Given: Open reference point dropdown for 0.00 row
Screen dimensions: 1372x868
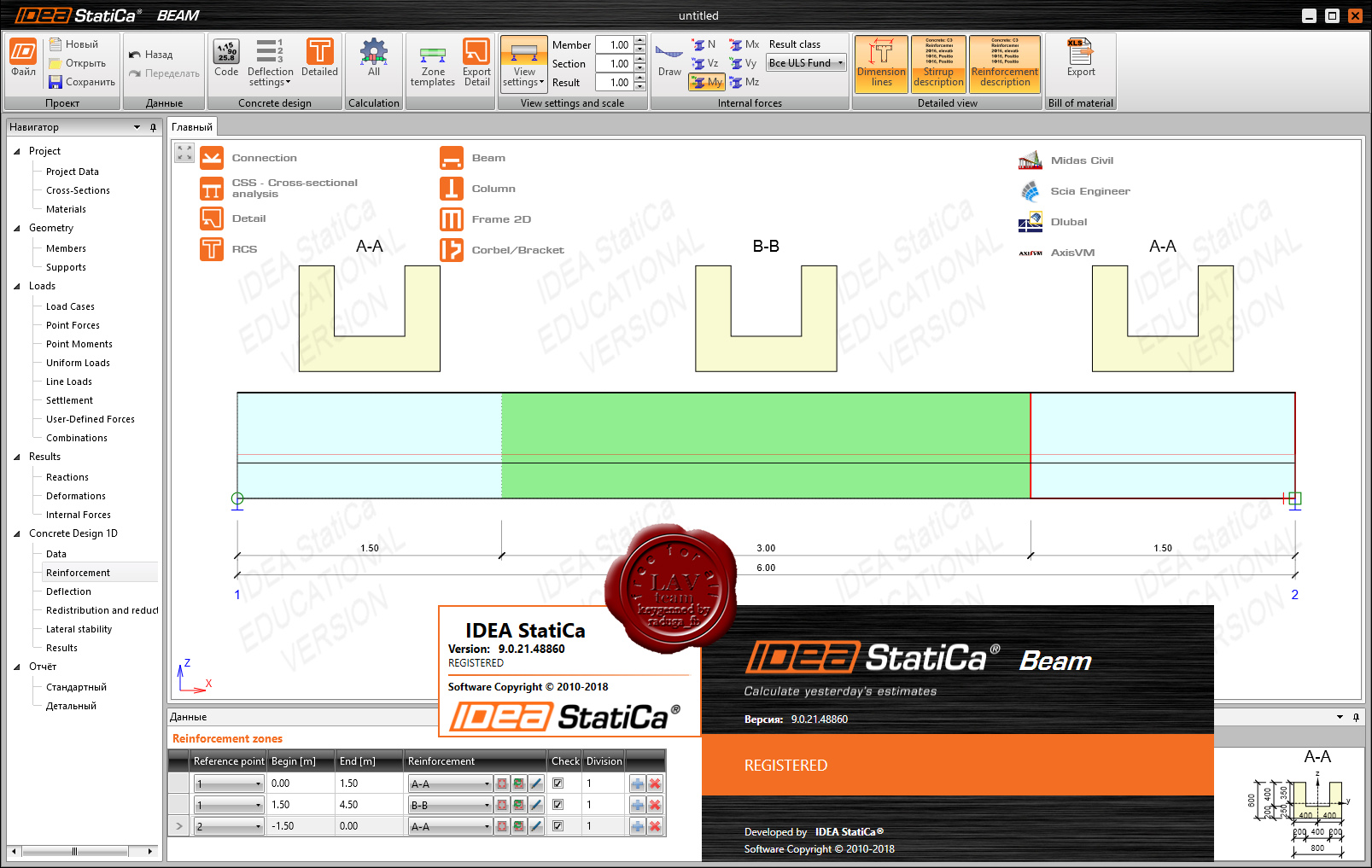Looking at the screenshot, I should (229, 784).
